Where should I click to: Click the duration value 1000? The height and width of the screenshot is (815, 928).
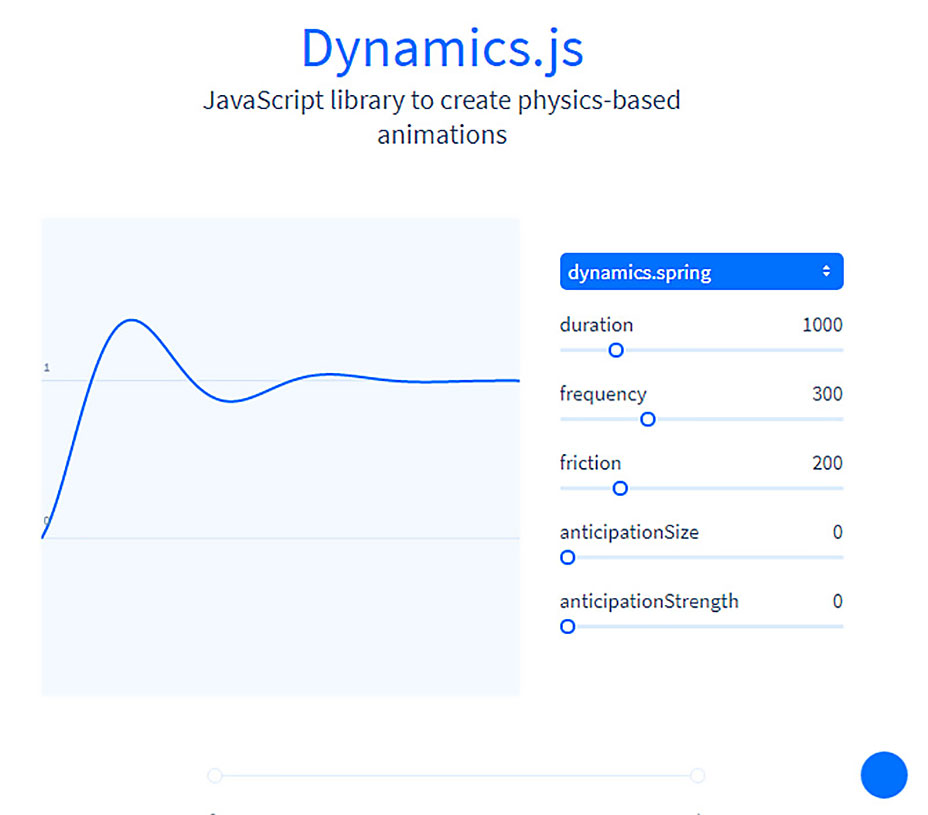(x=822, y=325)
